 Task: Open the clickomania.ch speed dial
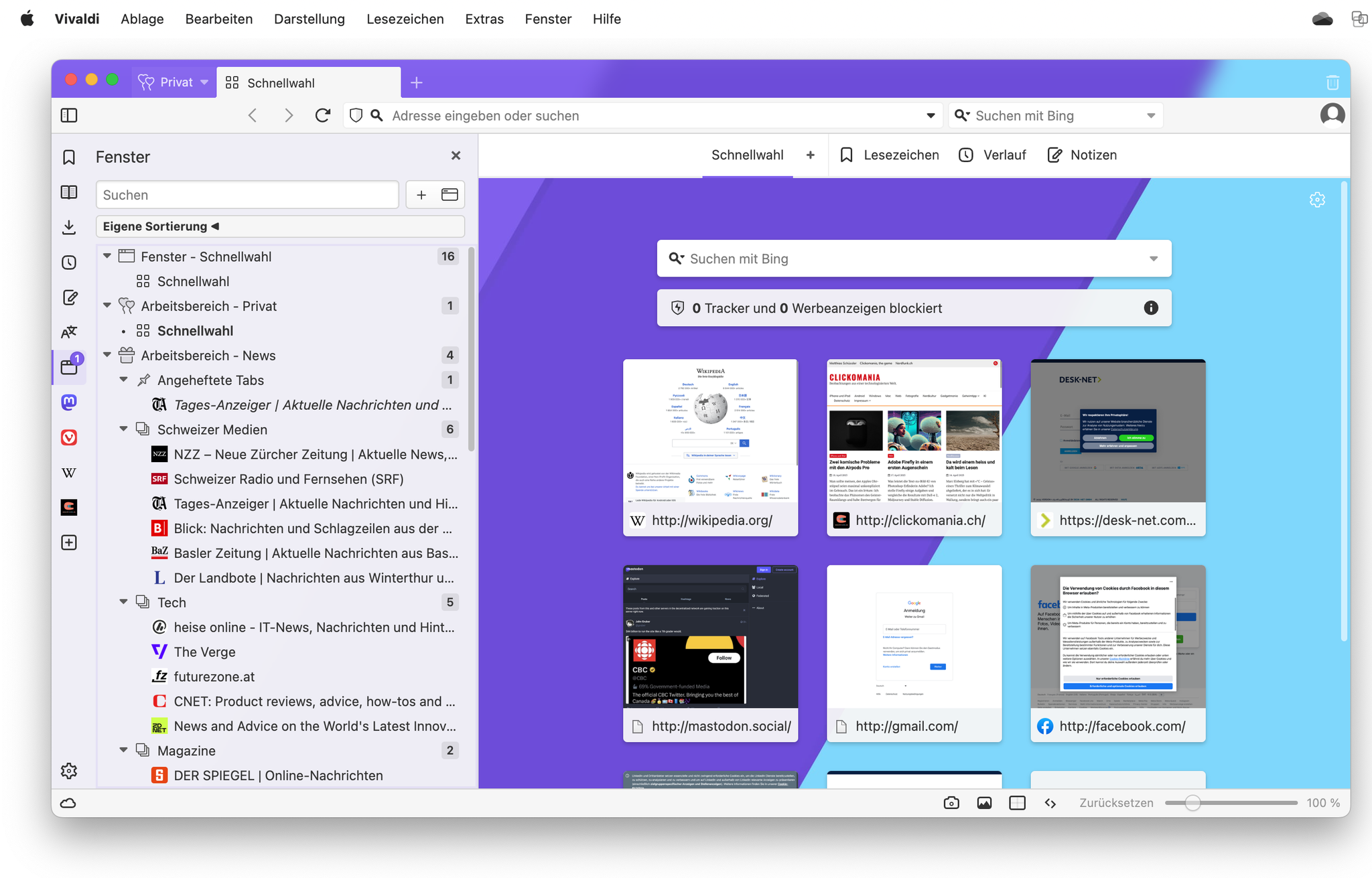(914, 447)
